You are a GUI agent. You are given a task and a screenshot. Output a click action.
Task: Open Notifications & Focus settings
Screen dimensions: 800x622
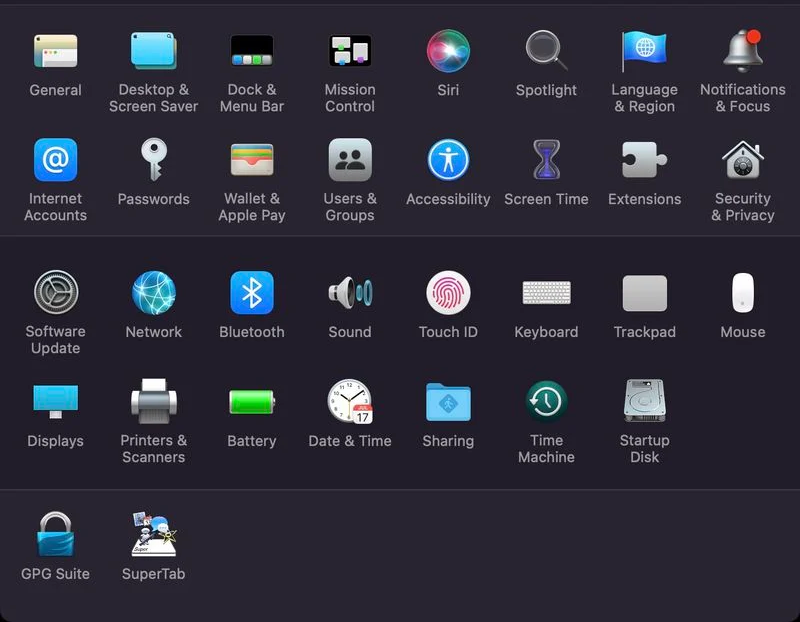743,51
